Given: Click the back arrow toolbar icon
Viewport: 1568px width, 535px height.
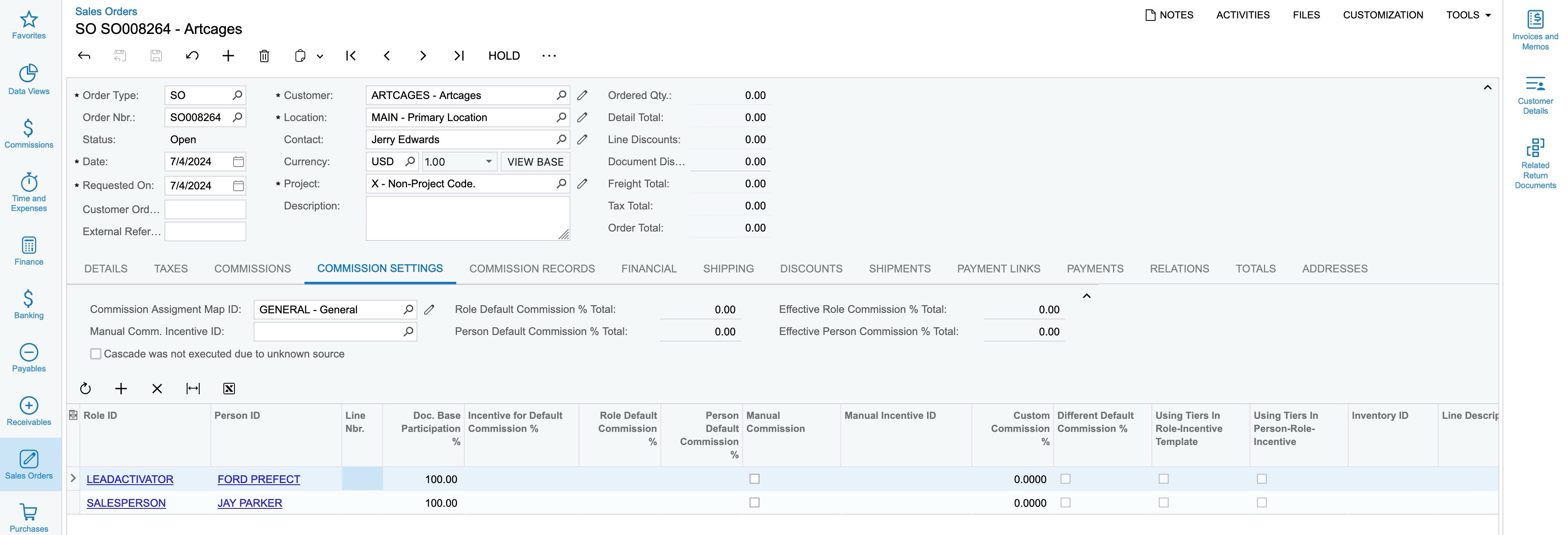Looking at the screenshot, I should pyautogui.click(x=84, y=56).
